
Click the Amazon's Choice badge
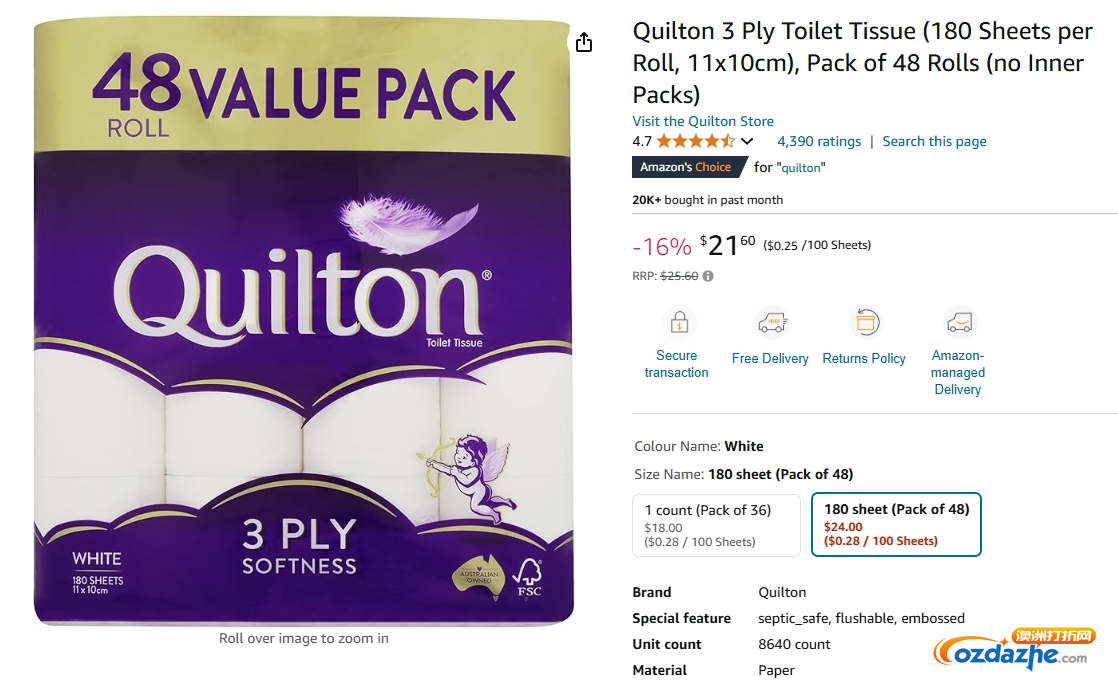pyautogui.click(x=685, y=167)
